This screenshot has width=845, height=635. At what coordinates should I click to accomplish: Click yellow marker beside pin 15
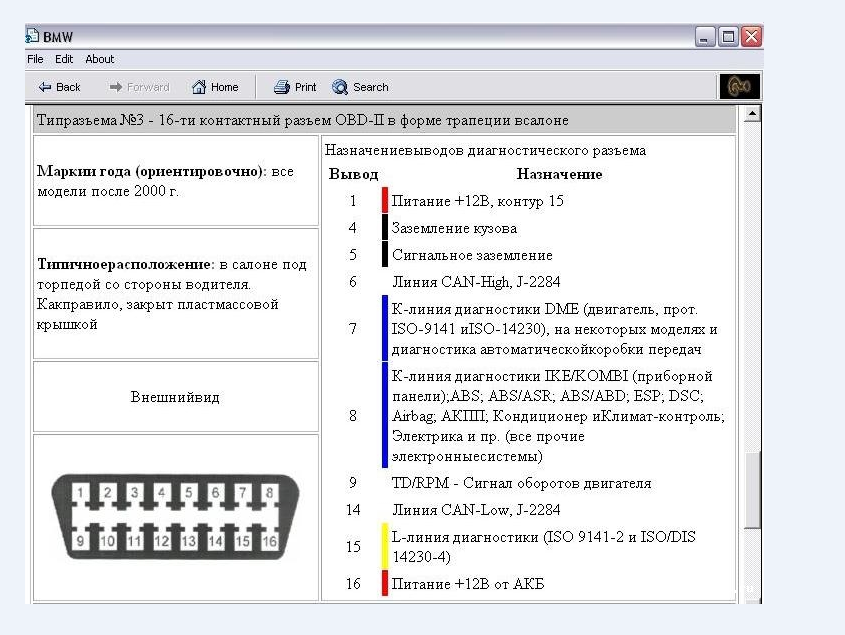[x=385, y=546]
